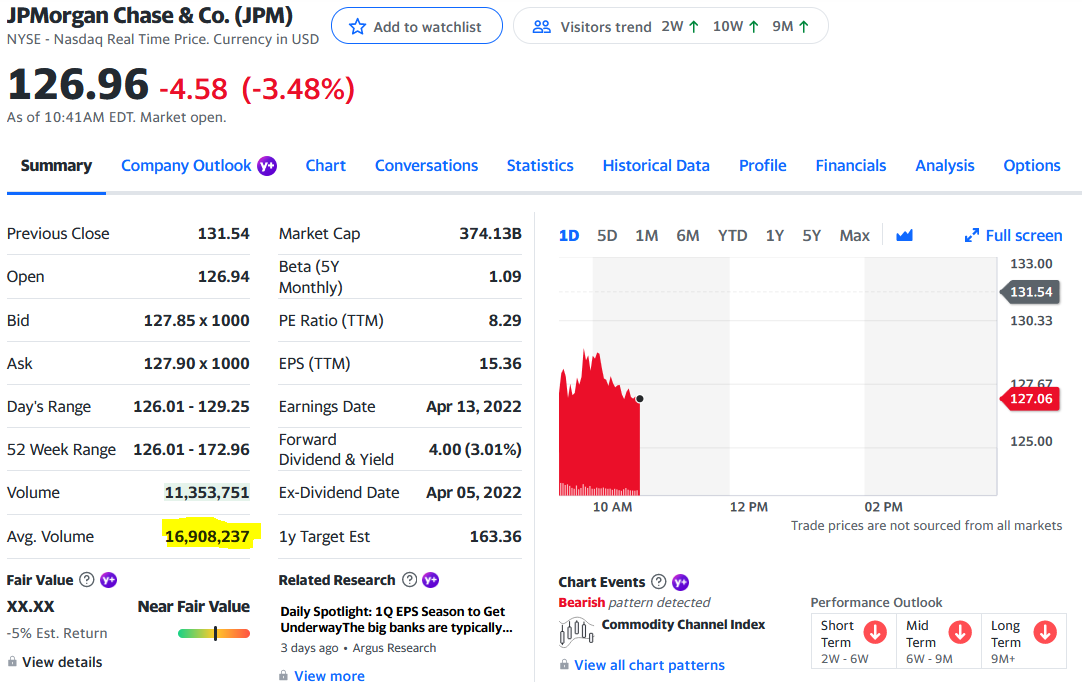This screenshot has width=1082, height=682.
Task: Click the Mid Term down arrow indicator
Action: tap(960, 632)
